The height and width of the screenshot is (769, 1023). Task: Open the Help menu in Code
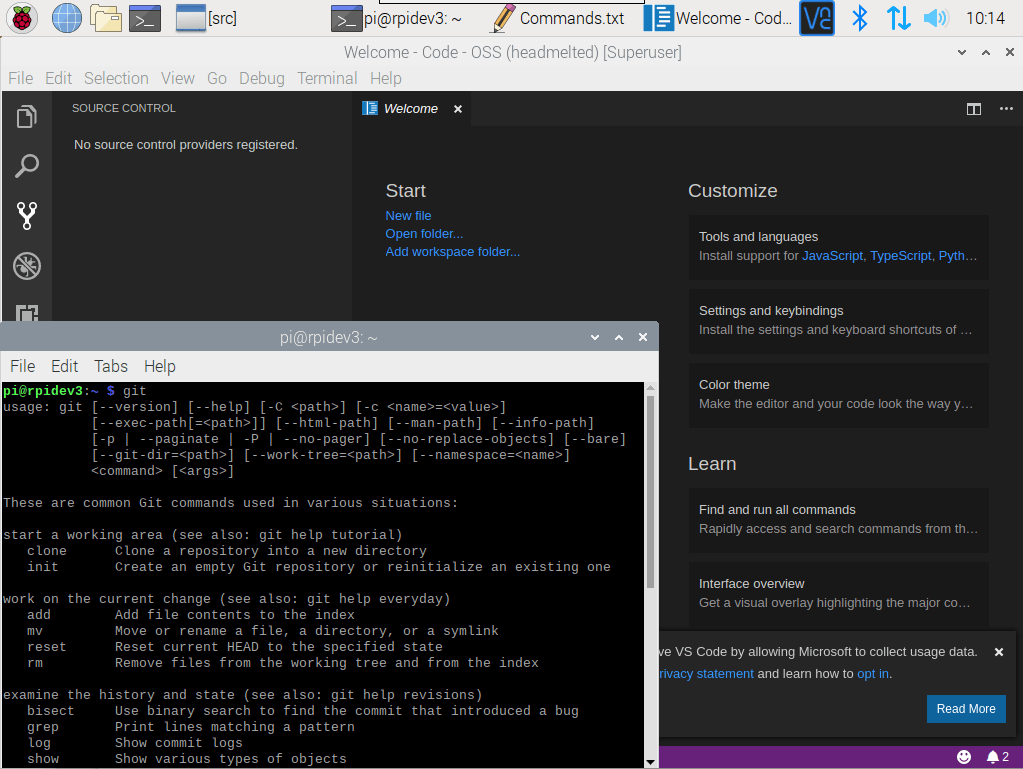pyautogui.click(x=386, y=78)
